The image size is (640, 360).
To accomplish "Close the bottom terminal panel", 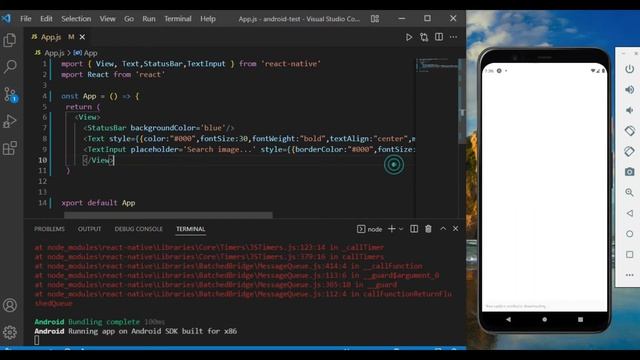I will coord(456,229).
